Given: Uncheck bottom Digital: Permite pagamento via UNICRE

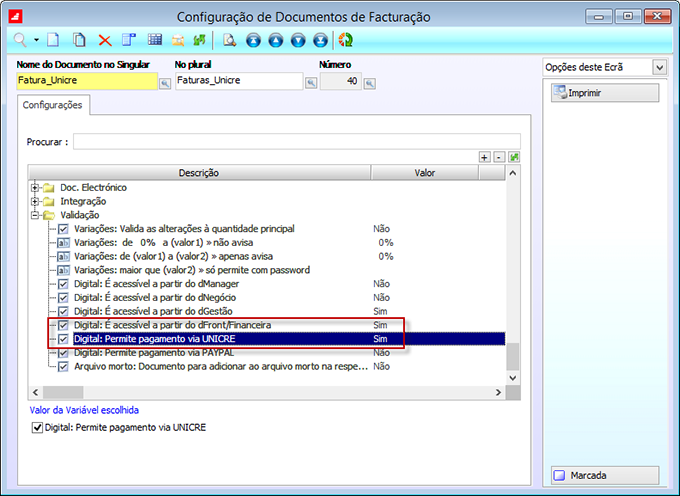Looking at the screenshot, I should click(37, 428).
